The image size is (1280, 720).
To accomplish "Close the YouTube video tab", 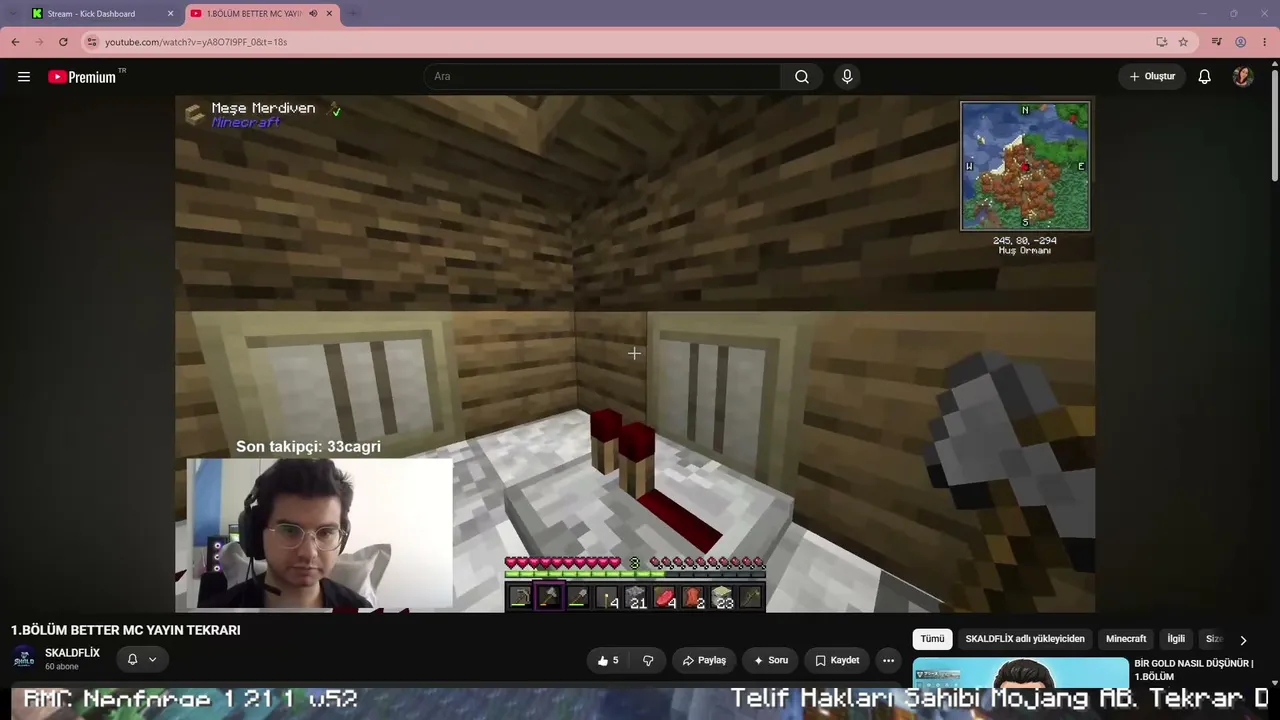I will 329,14.
